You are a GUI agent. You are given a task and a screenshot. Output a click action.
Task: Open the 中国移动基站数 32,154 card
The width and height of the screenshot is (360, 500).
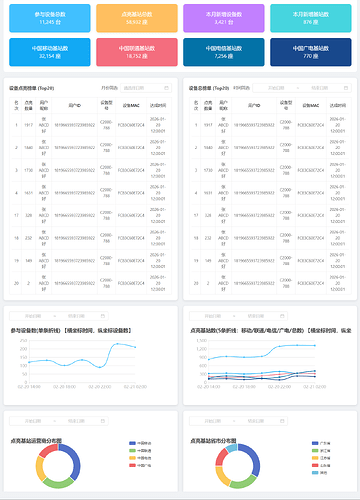click(50, 52)
